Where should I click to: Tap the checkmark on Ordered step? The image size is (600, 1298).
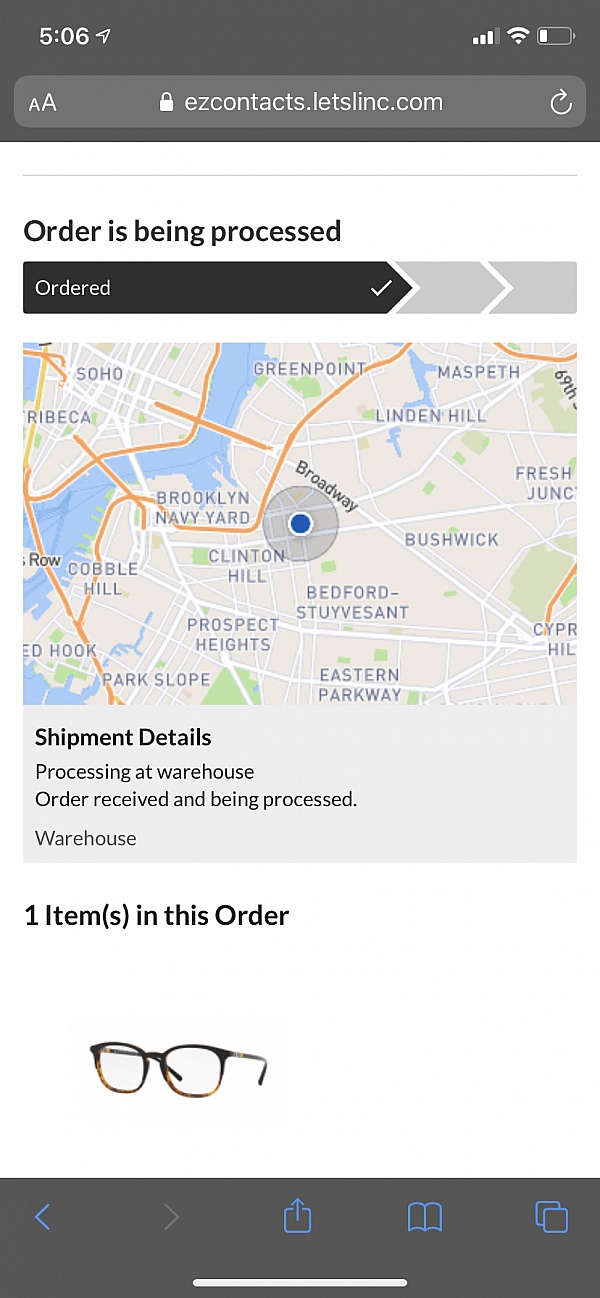point(381,288)
